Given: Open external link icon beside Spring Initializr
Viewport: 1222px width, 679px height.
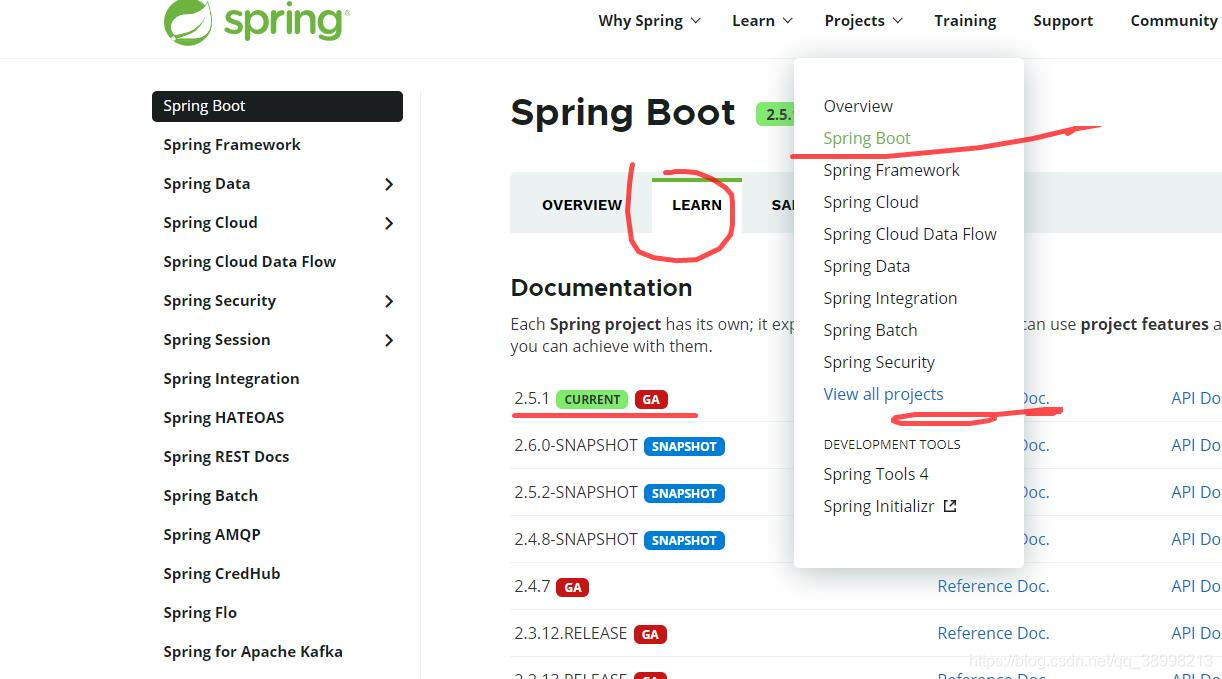Looking at the screenshot, I should pos(950,506).
